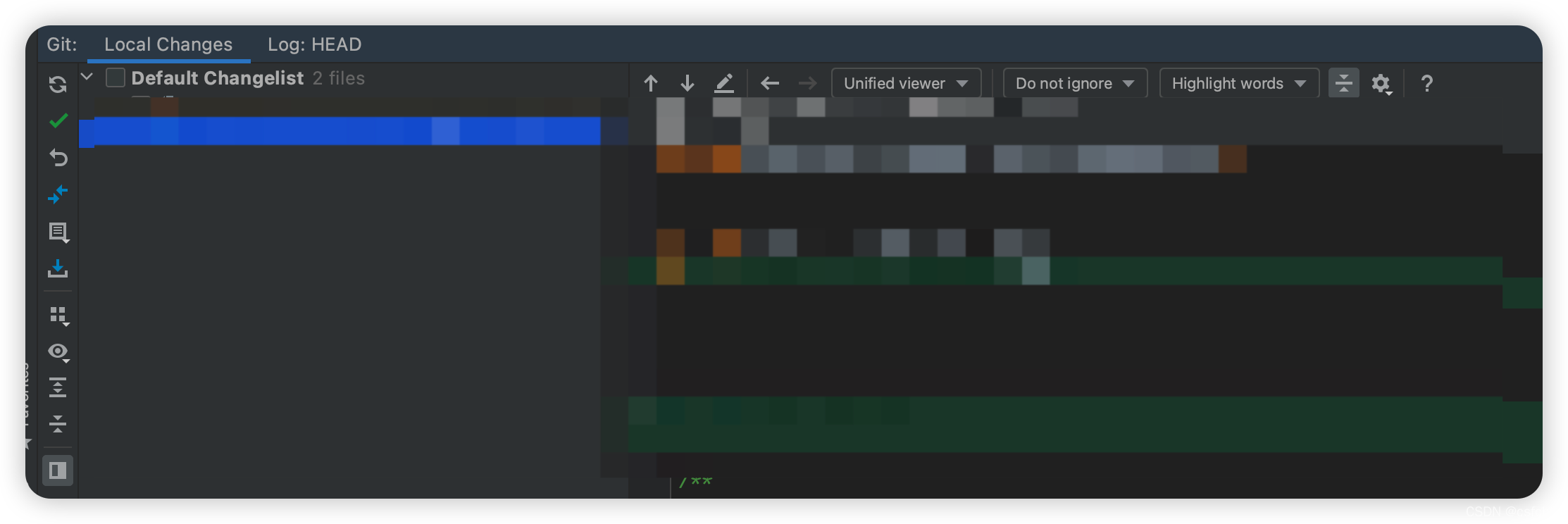Click the Shelve Silently download icon

[58, 268]
